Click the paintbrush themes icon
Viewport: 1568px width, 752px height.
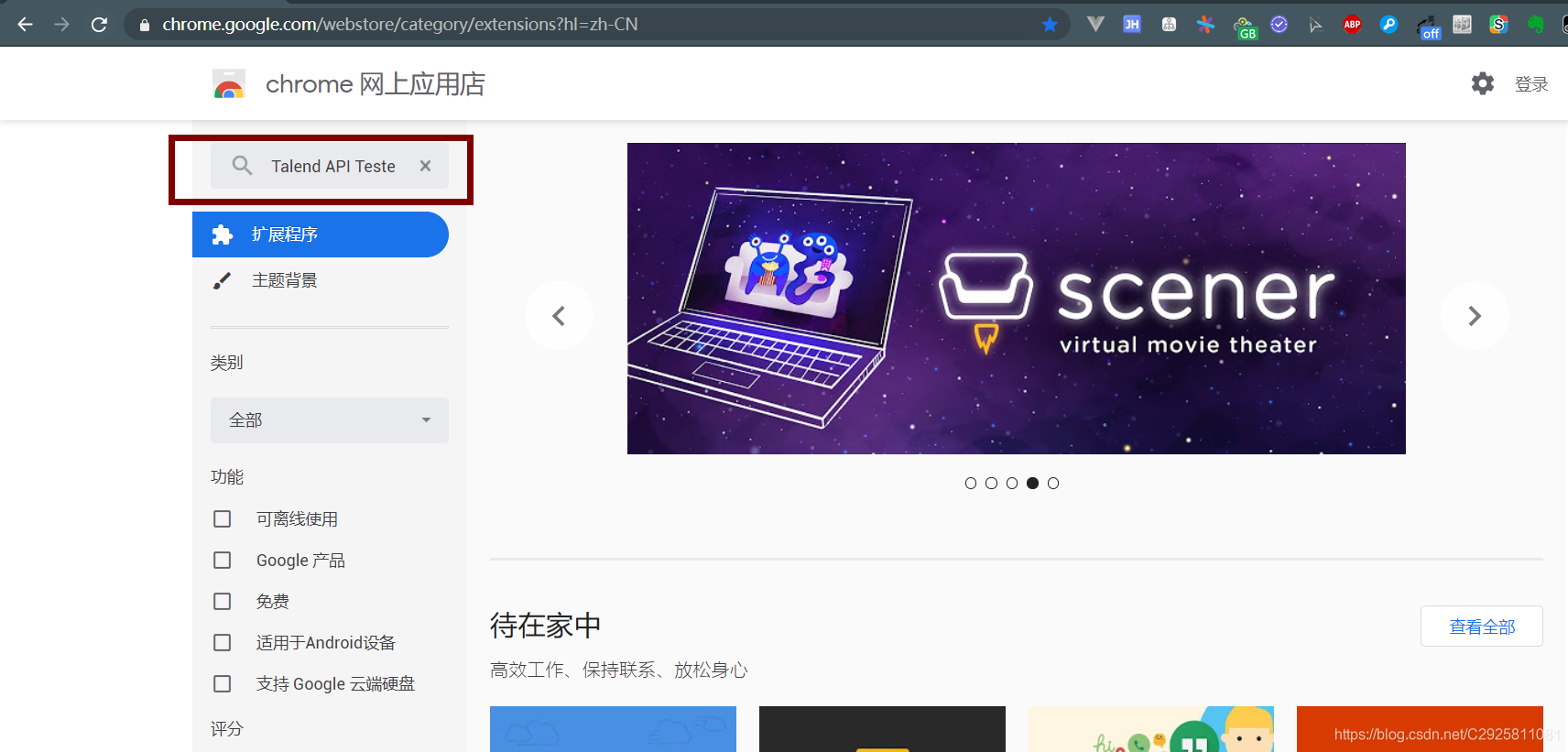pyautogui.click(x=222, y=280)
